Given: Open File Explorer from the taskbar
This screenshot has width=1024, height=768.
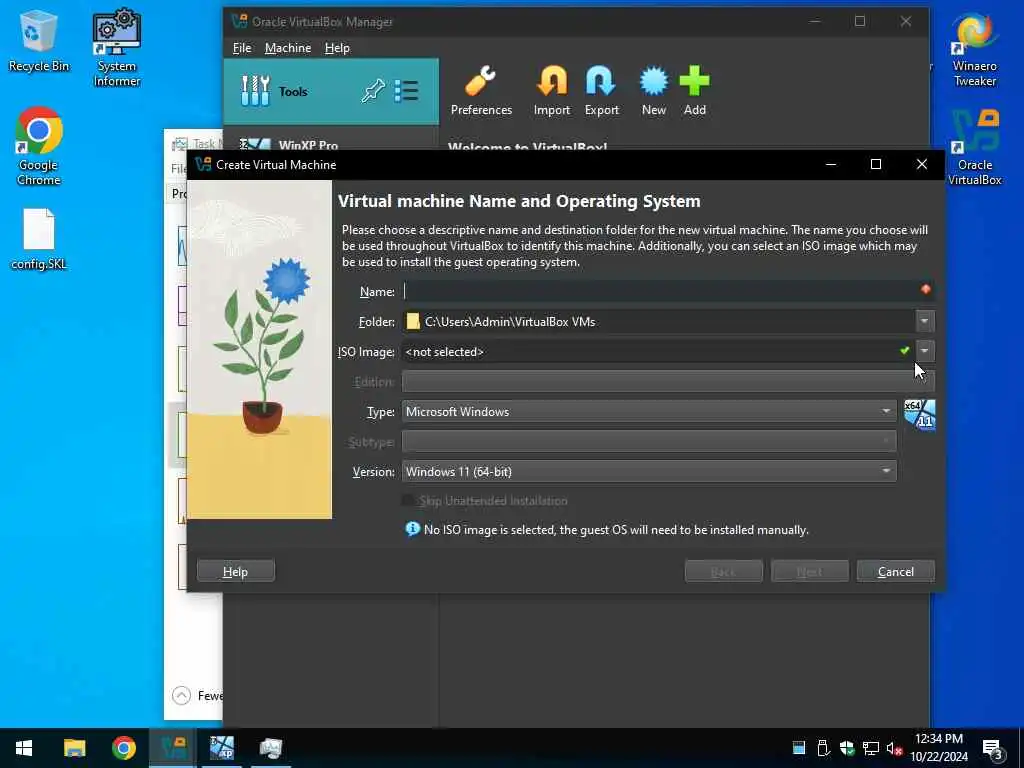Looking at the screenshot, I should [74, 748].
